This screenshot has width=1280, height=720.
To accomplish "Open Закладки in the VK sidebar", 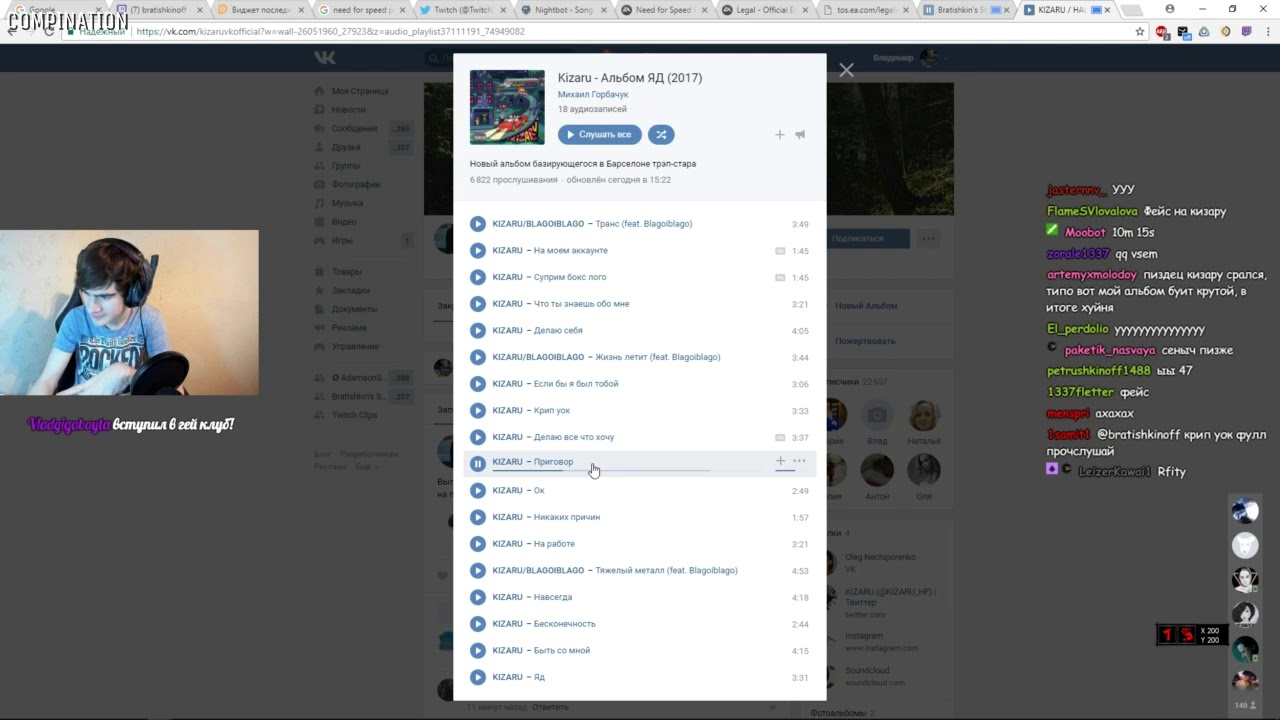I will [350, 291].
